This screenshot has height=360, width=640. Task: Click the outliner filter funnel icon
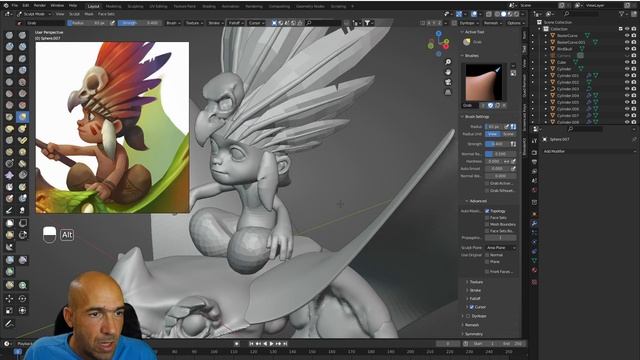tap(622, 14)
